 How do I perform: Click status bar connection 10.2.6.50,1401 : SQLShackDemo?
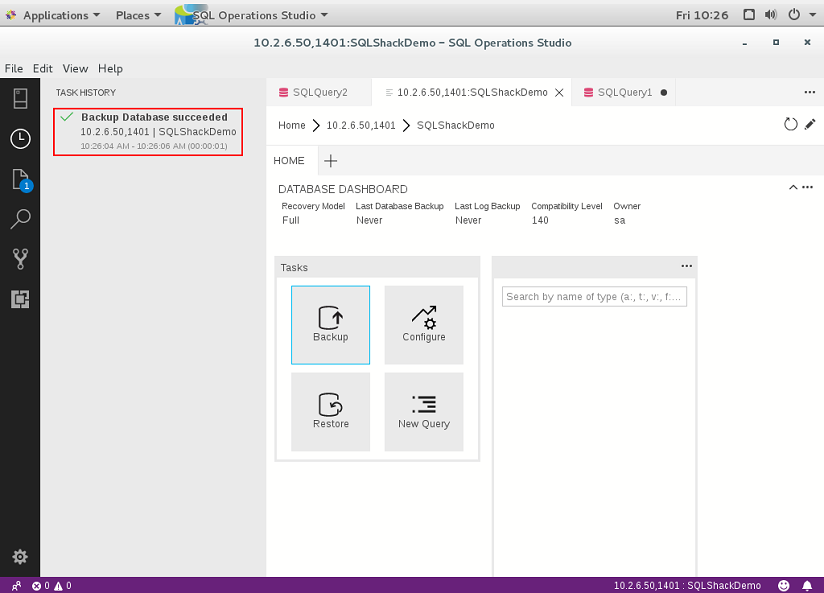pos(687,586)
